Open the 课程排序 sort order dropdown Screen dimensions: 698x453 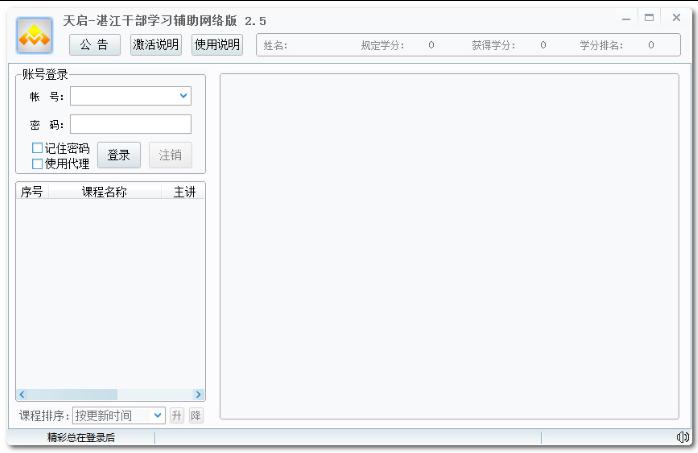(x=158, y=415)
